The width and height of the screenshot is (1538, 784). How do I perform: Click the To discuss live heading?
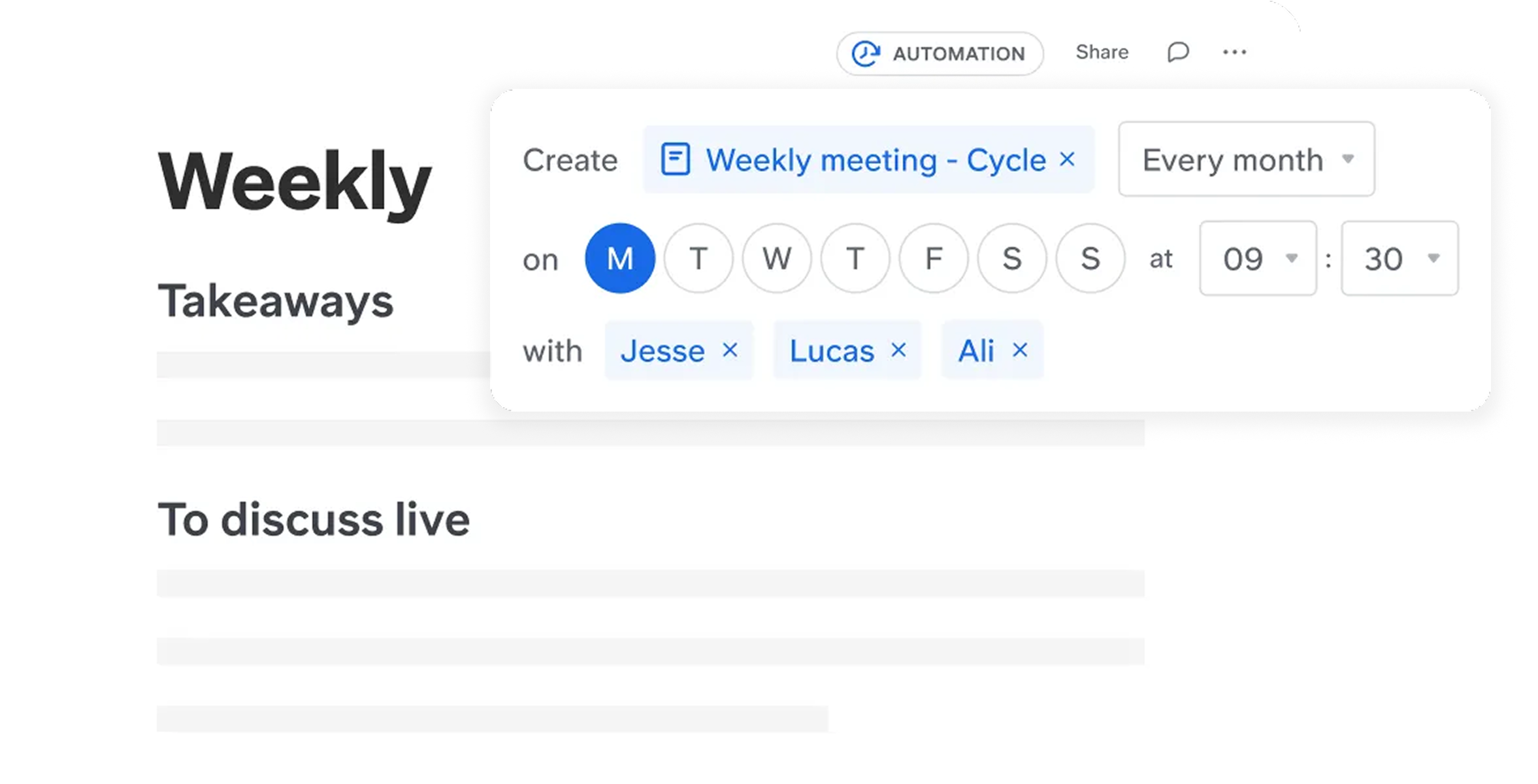314,520
